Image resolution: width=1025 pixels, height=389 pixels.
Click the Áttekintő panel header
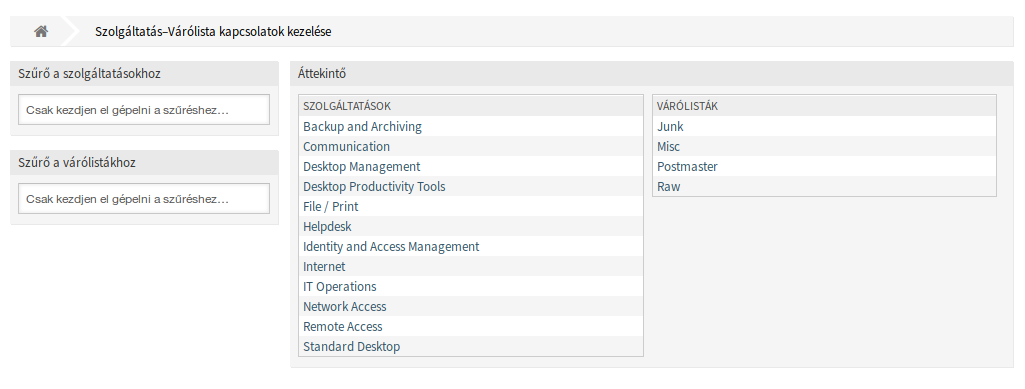tap(652, 74)
